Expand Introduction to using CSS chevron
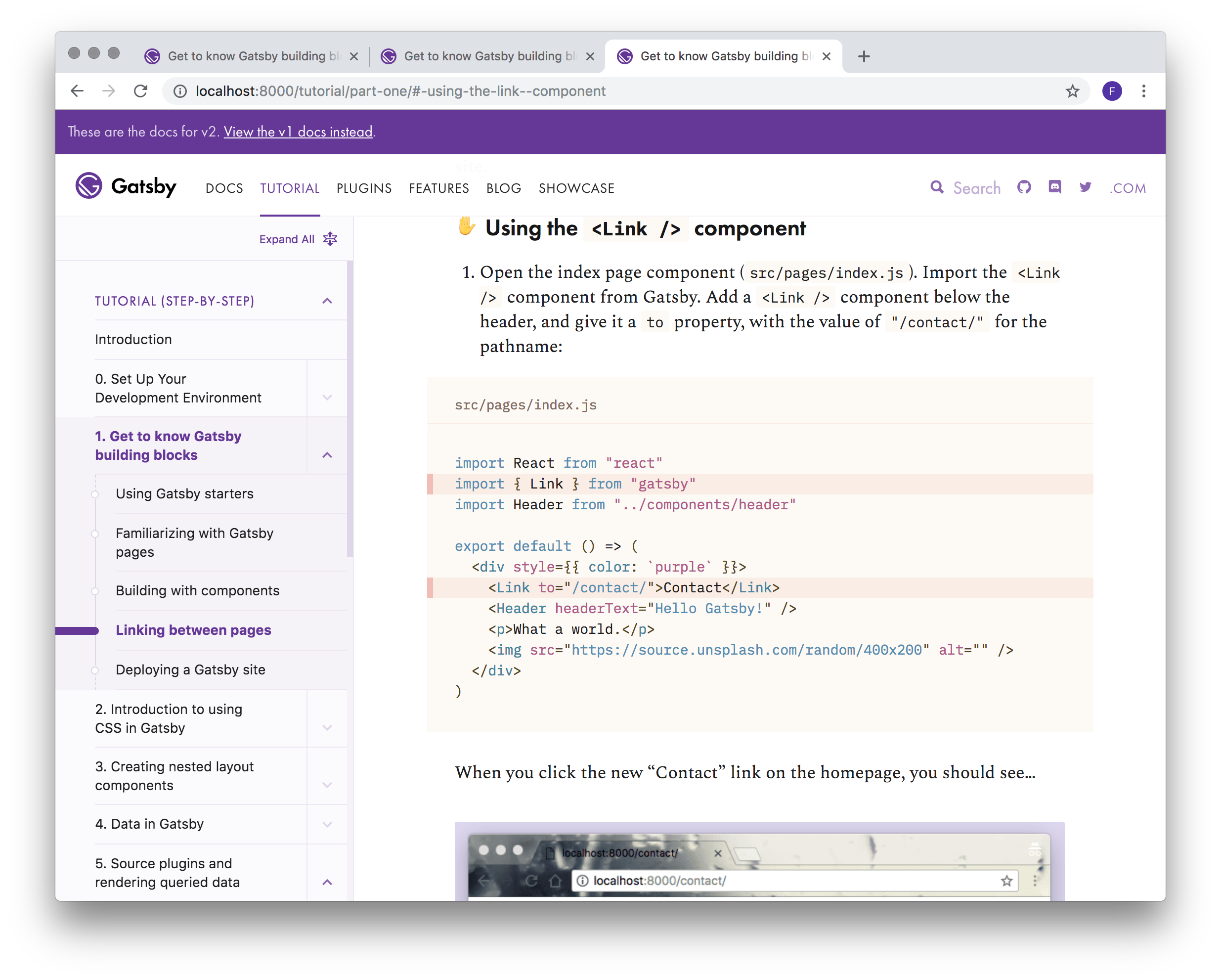 coord(327,727)
